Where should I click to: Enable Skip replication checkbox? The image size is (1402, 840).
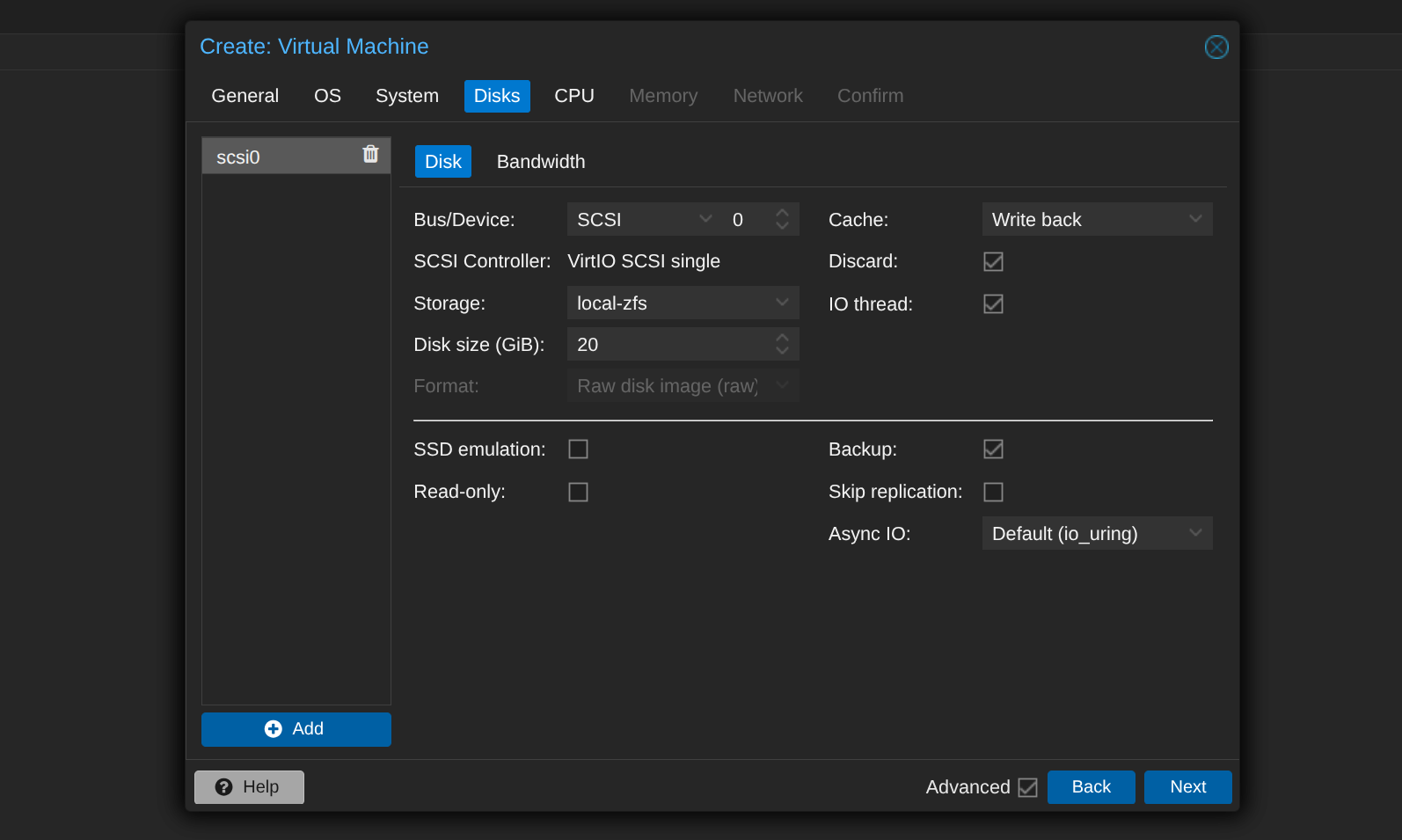[993, 492]
